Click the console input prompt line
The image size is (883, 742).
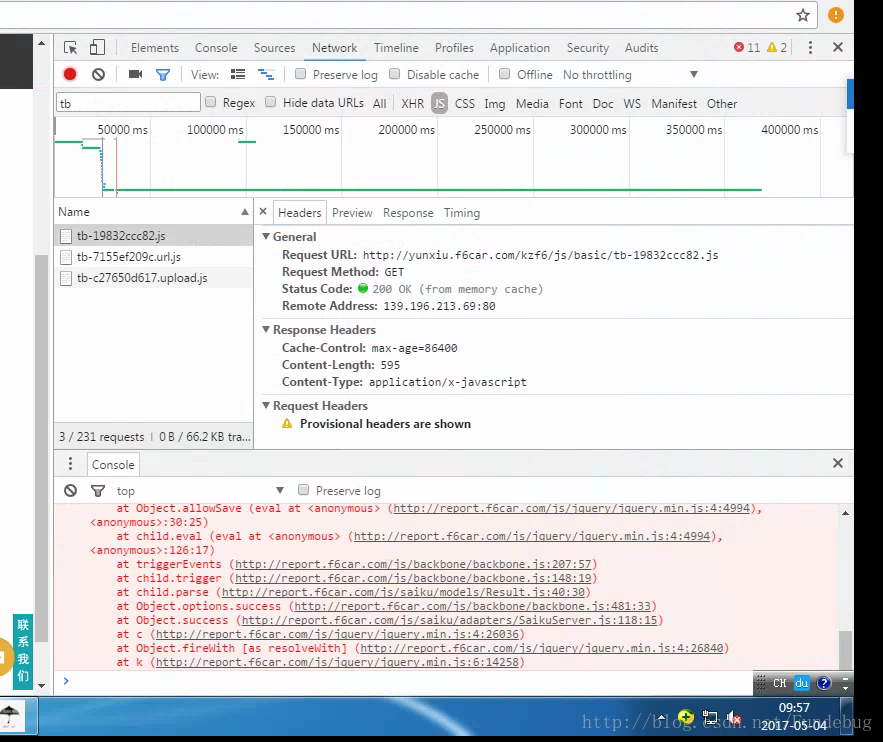pos(403,681)
